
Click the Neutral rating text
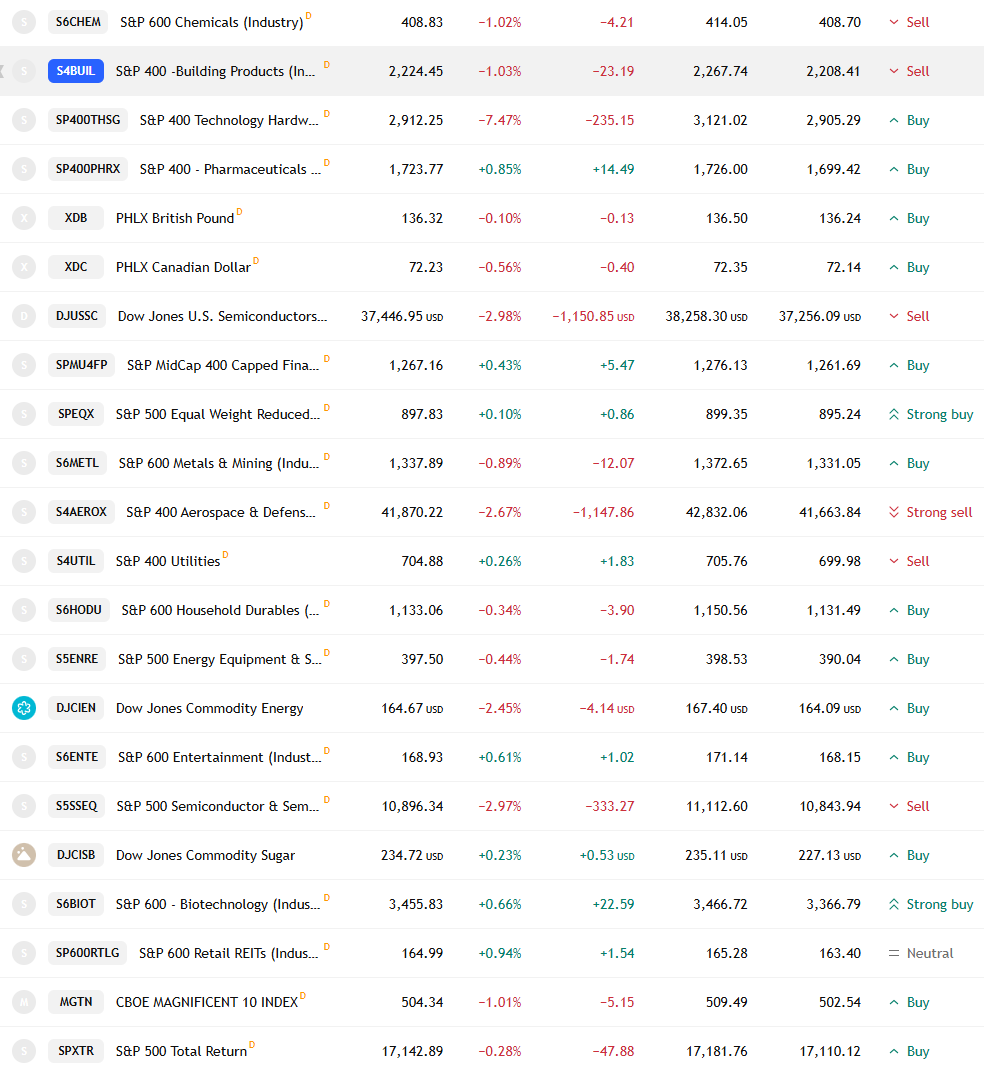pyautogui.click(x=930, y=953)
